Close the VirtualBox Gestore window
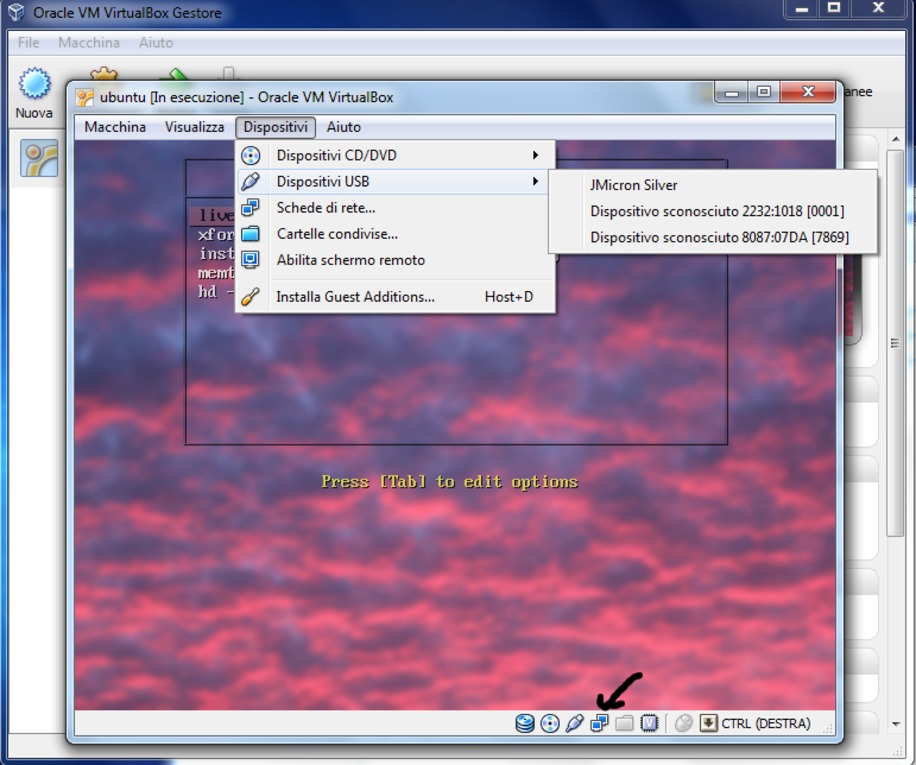The width and height of the screenshot is (916, 765). pos(878,9)
